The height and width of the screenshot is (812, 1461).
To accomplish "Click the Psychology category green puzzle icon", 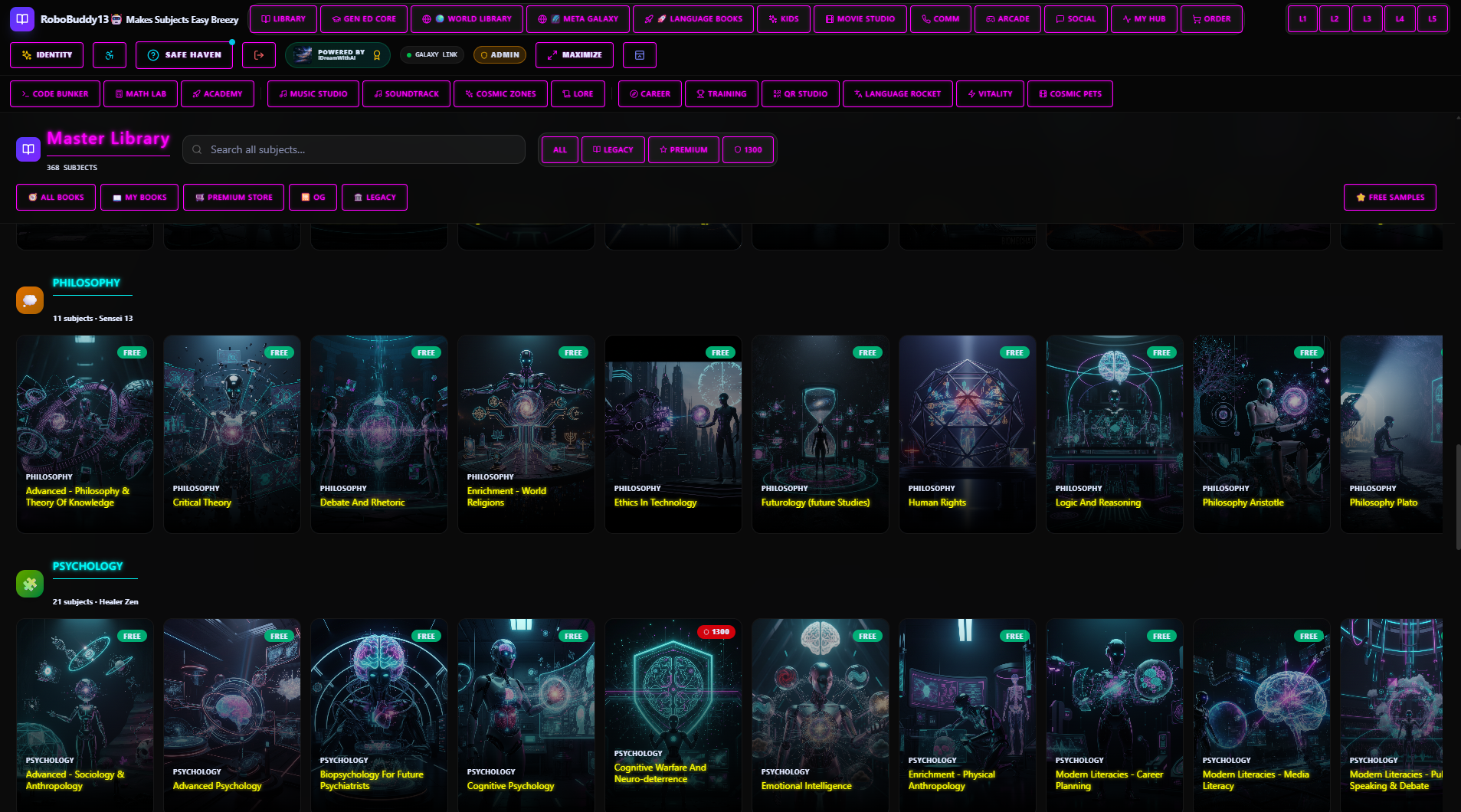I will (30, 584).
